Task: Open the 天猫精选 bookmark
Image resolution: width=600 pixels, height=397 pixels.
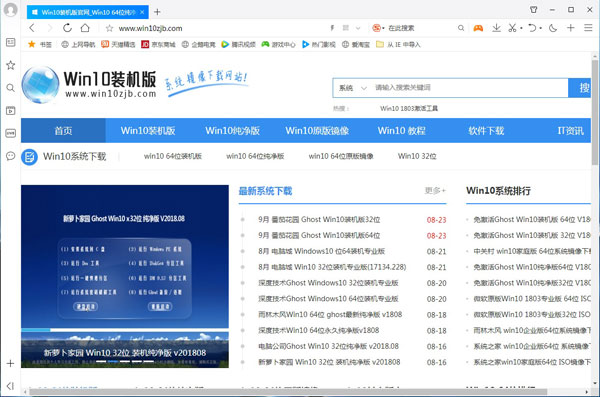Action: [x=118, y=44]
